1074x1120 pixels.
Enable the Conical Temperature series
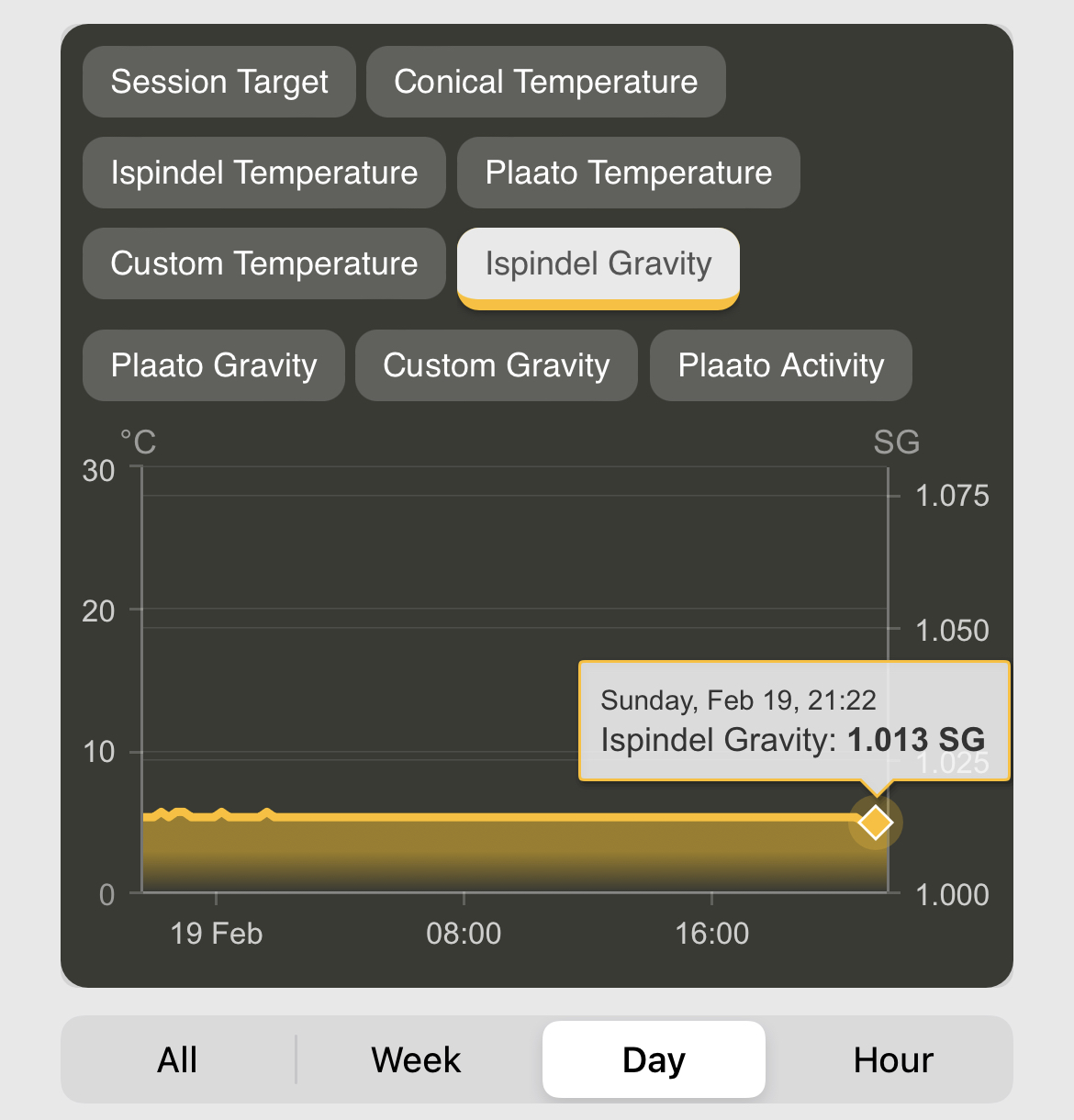click(x=545, y=82)
